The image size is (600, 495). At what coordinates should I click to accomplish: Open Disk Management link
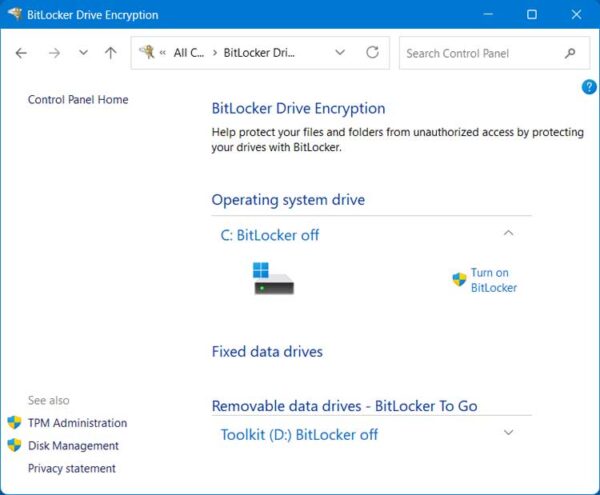(x=73, y=446)
